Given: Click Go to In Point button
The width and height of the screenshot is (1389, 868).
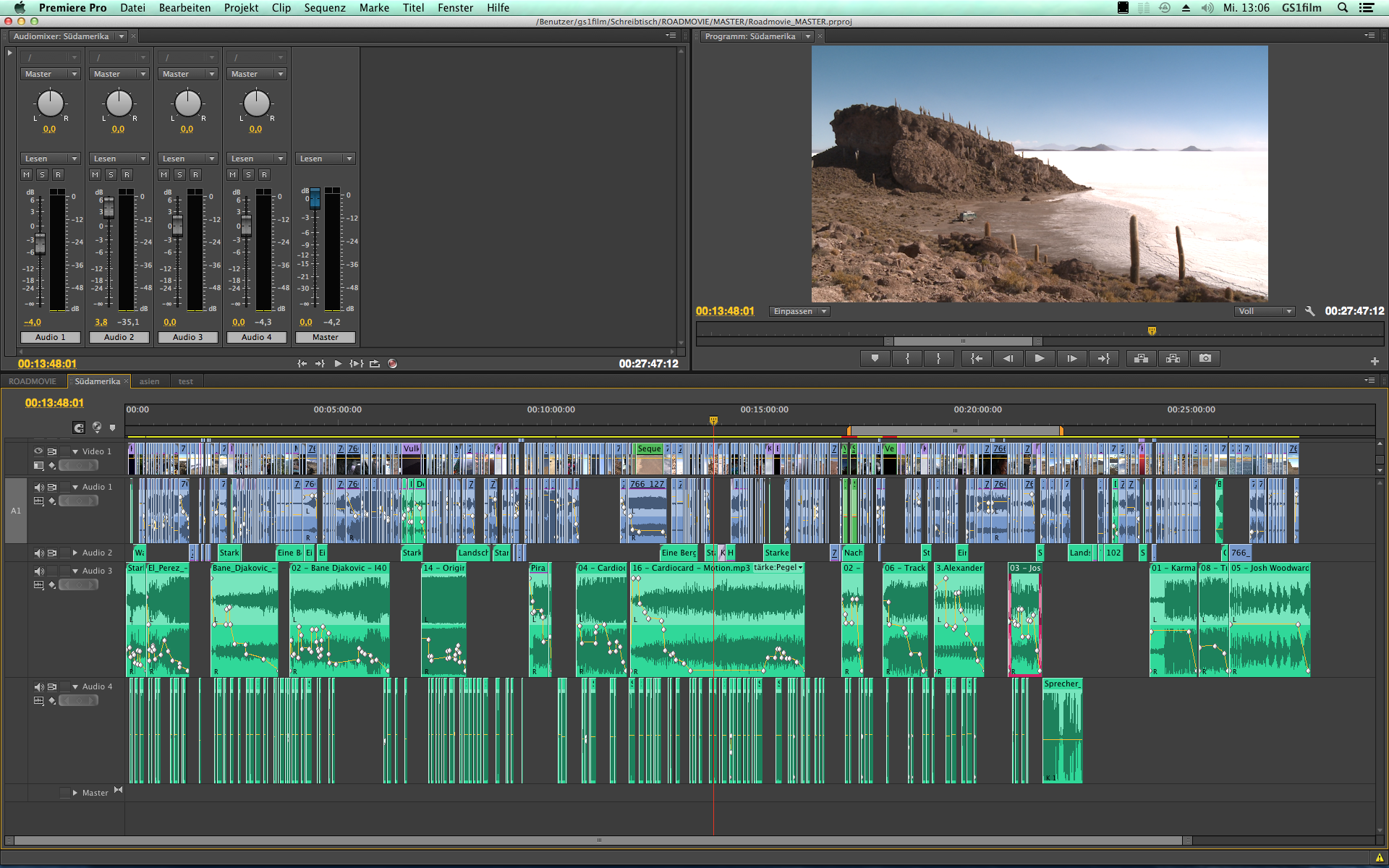Looking at the screenshot, I should (x=976, y=358).
